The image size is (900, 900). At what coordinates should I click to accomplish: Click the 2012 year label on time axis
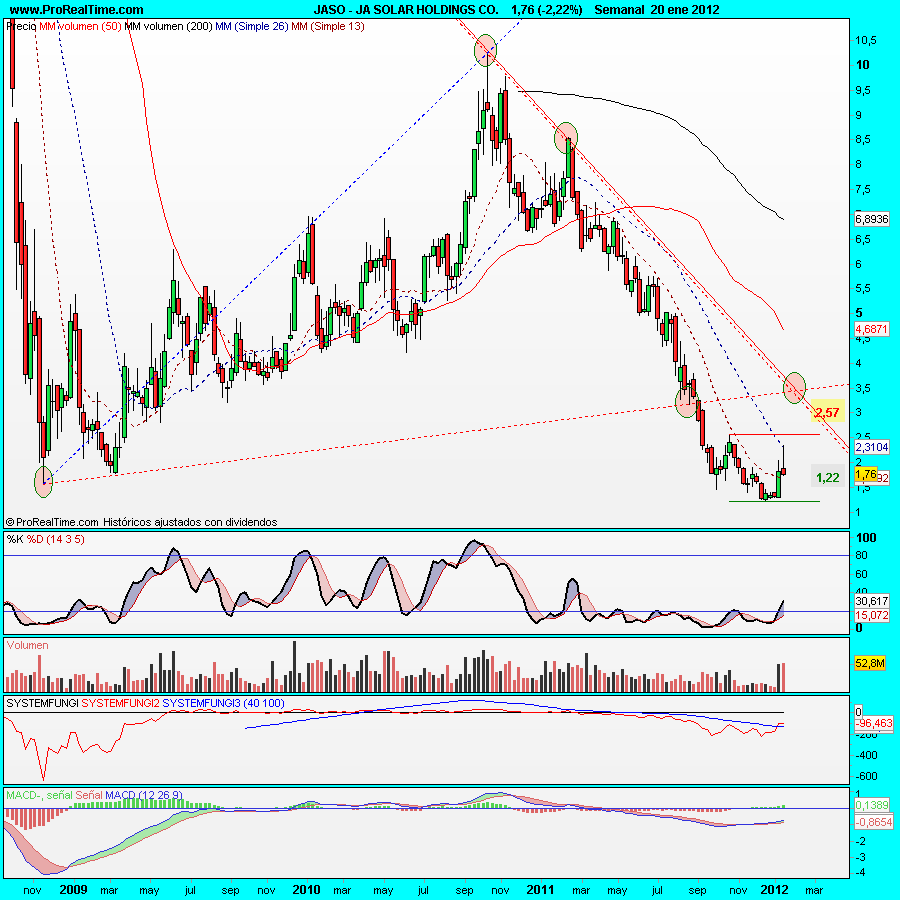(x=774, y=890)
